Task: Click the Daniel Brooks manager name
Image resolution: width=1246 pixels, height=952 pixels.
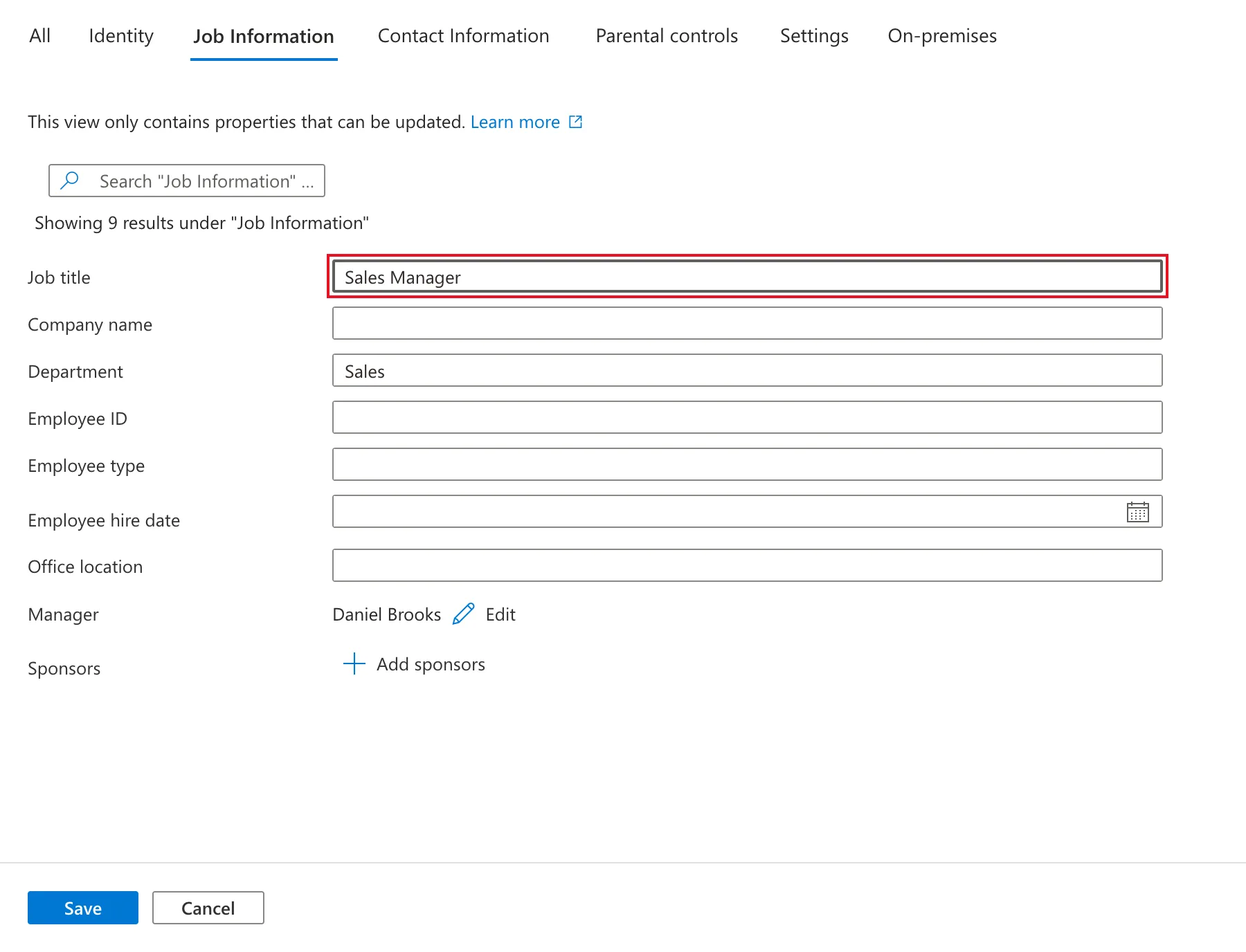Action: [x=387, y=614]
